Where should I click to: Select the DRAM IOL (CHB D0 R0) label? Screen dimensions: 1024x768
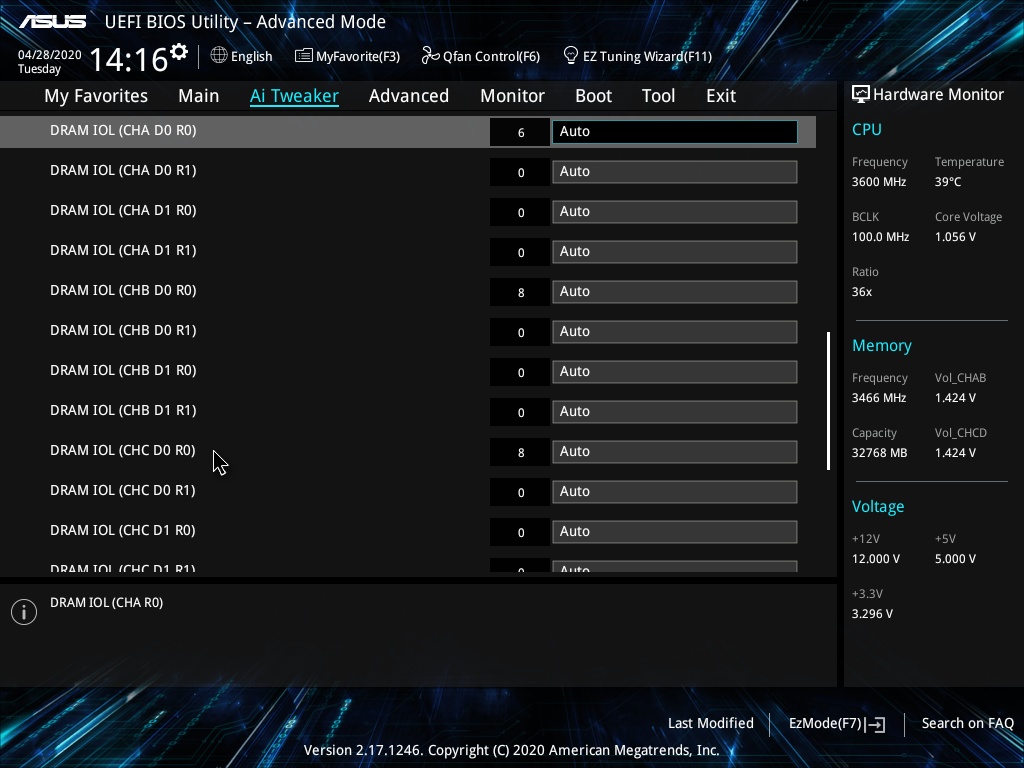point(123,290)
